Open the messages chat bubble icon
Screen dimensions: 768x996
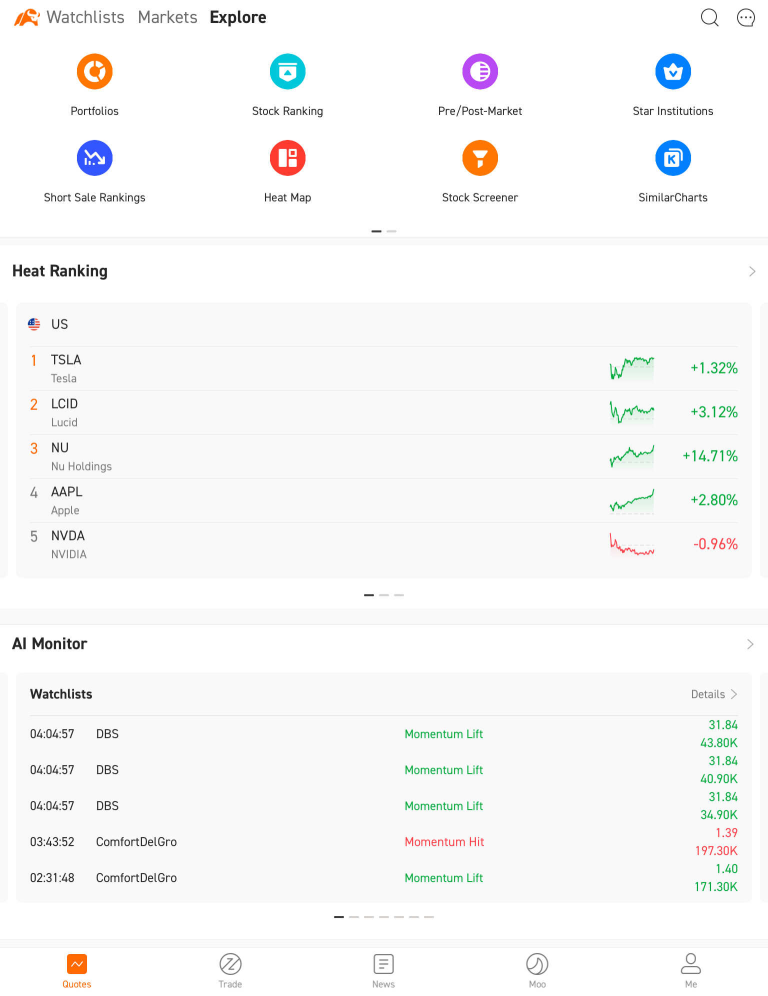click(746, 17)
